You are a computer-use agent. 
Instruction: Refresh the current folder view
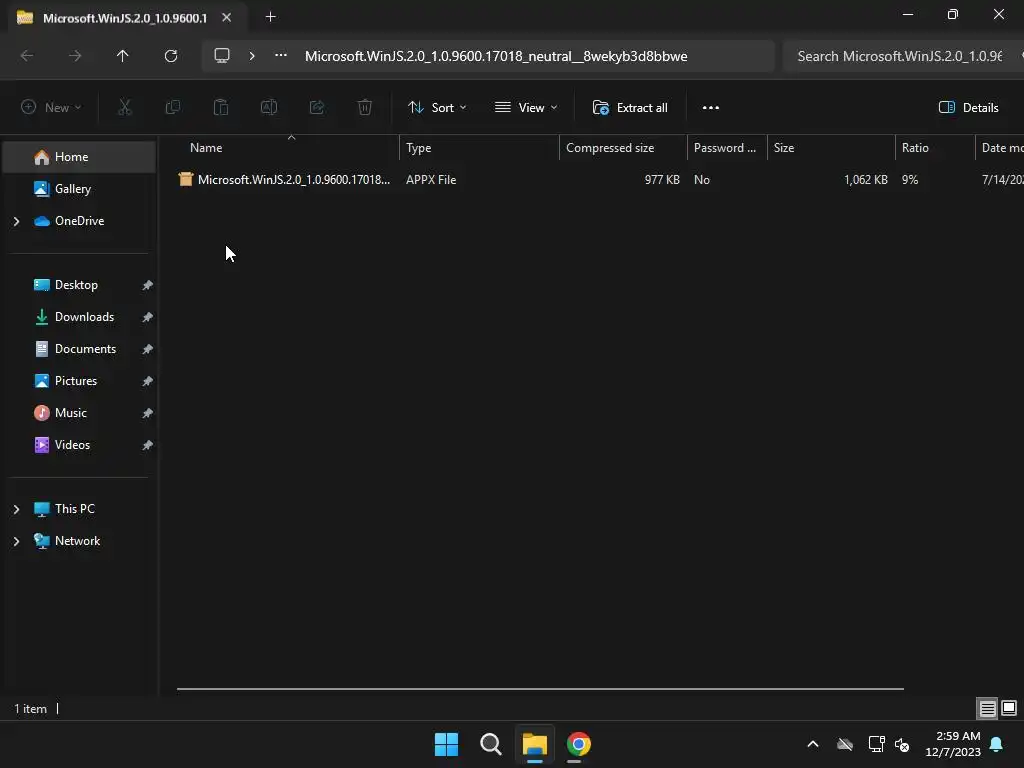(x=171, y=56)
